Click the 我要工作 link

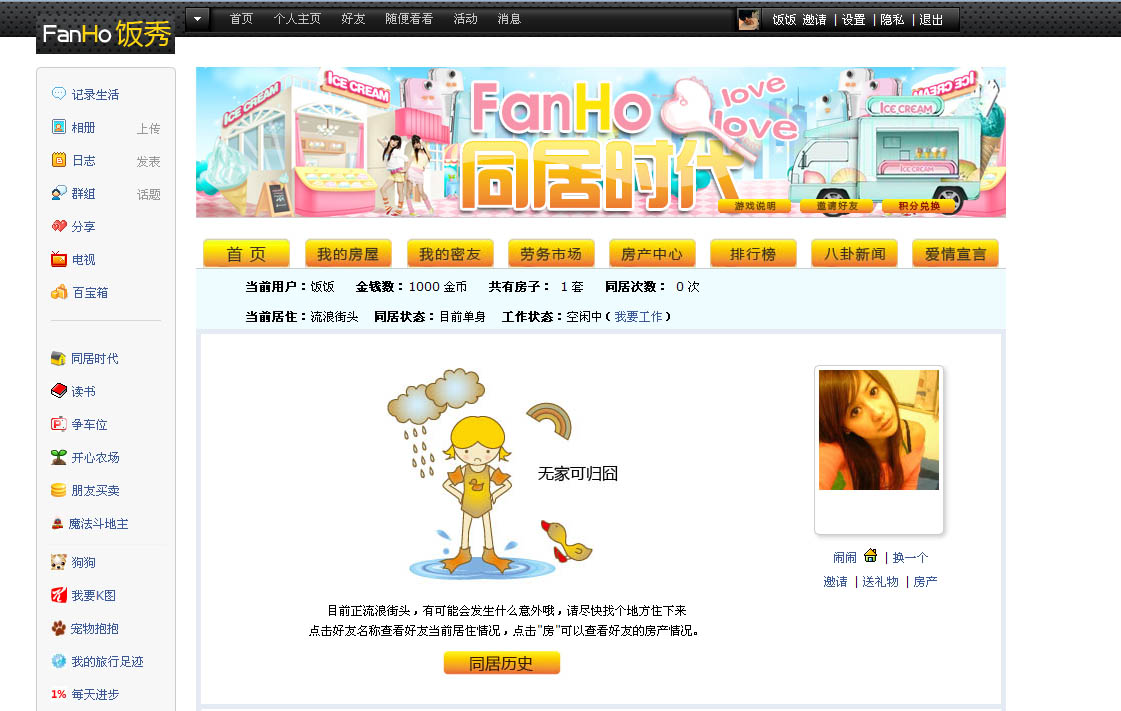tap(638, 317)
